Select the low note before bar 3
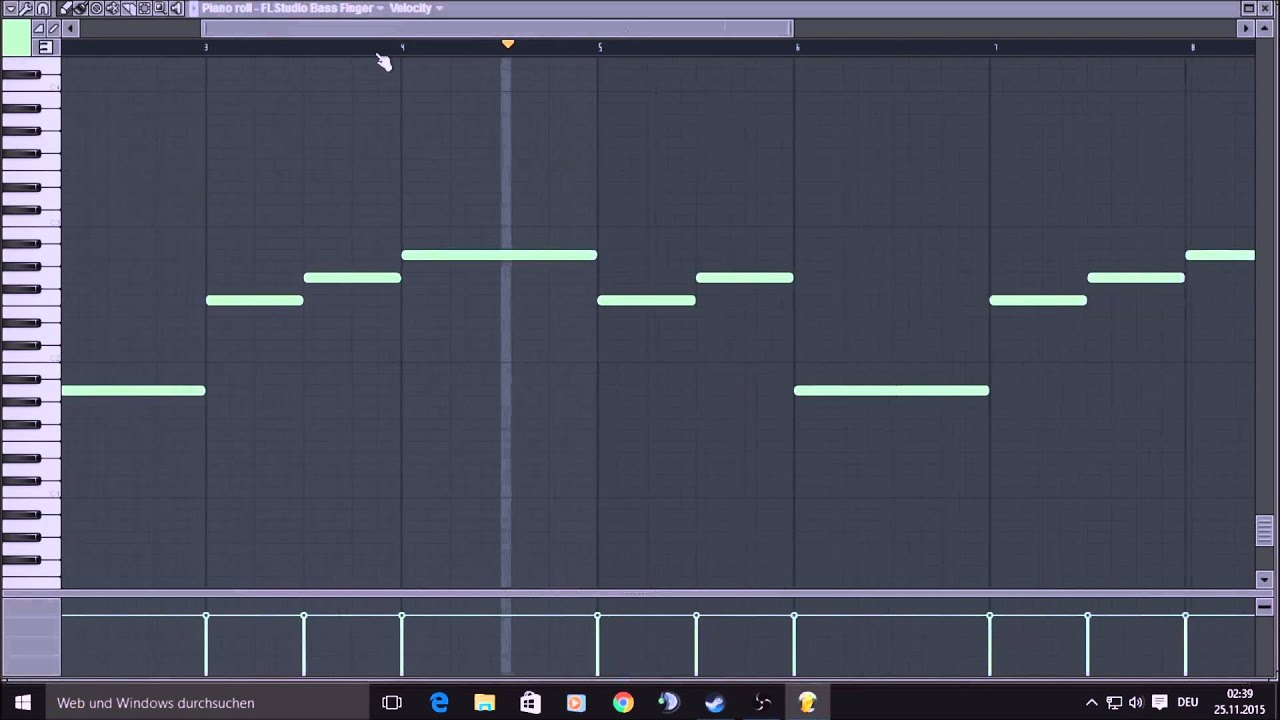 pos(133,390)
